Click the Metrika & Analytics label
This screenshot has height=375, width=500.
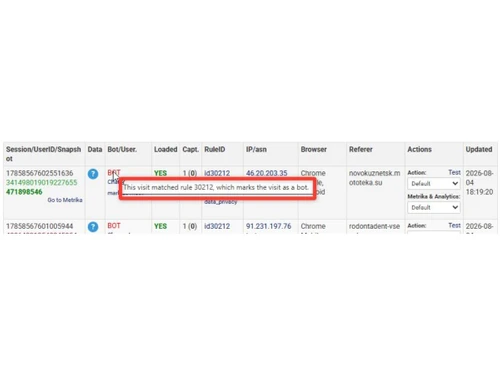[434, 197]
